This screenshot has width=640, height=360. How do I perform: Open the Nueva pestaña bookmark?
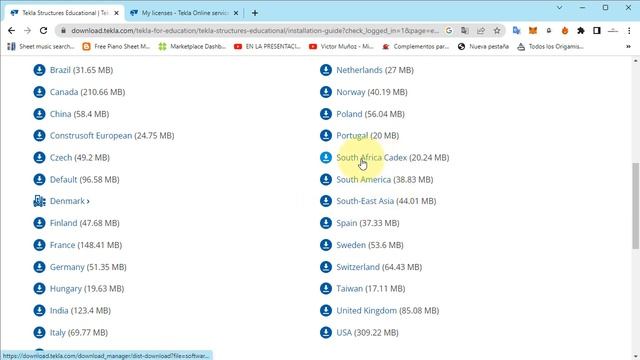[x=484, y=47]
